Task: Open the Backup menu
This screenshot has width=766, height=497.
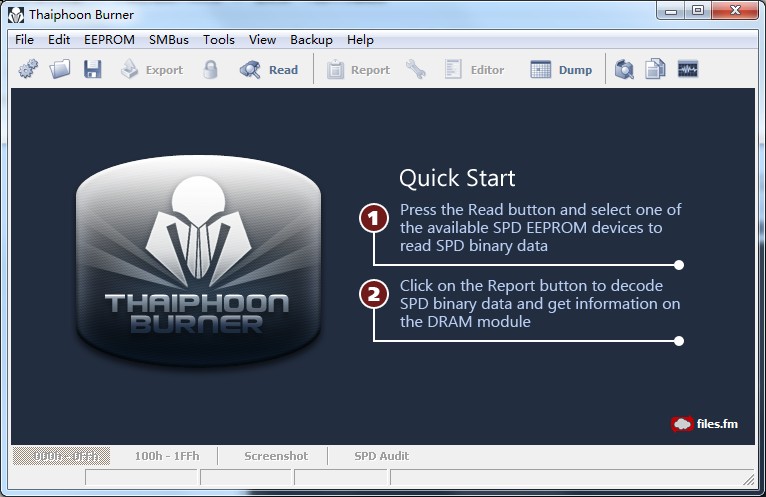Action: pyautogui.click(x=311, y=40)
